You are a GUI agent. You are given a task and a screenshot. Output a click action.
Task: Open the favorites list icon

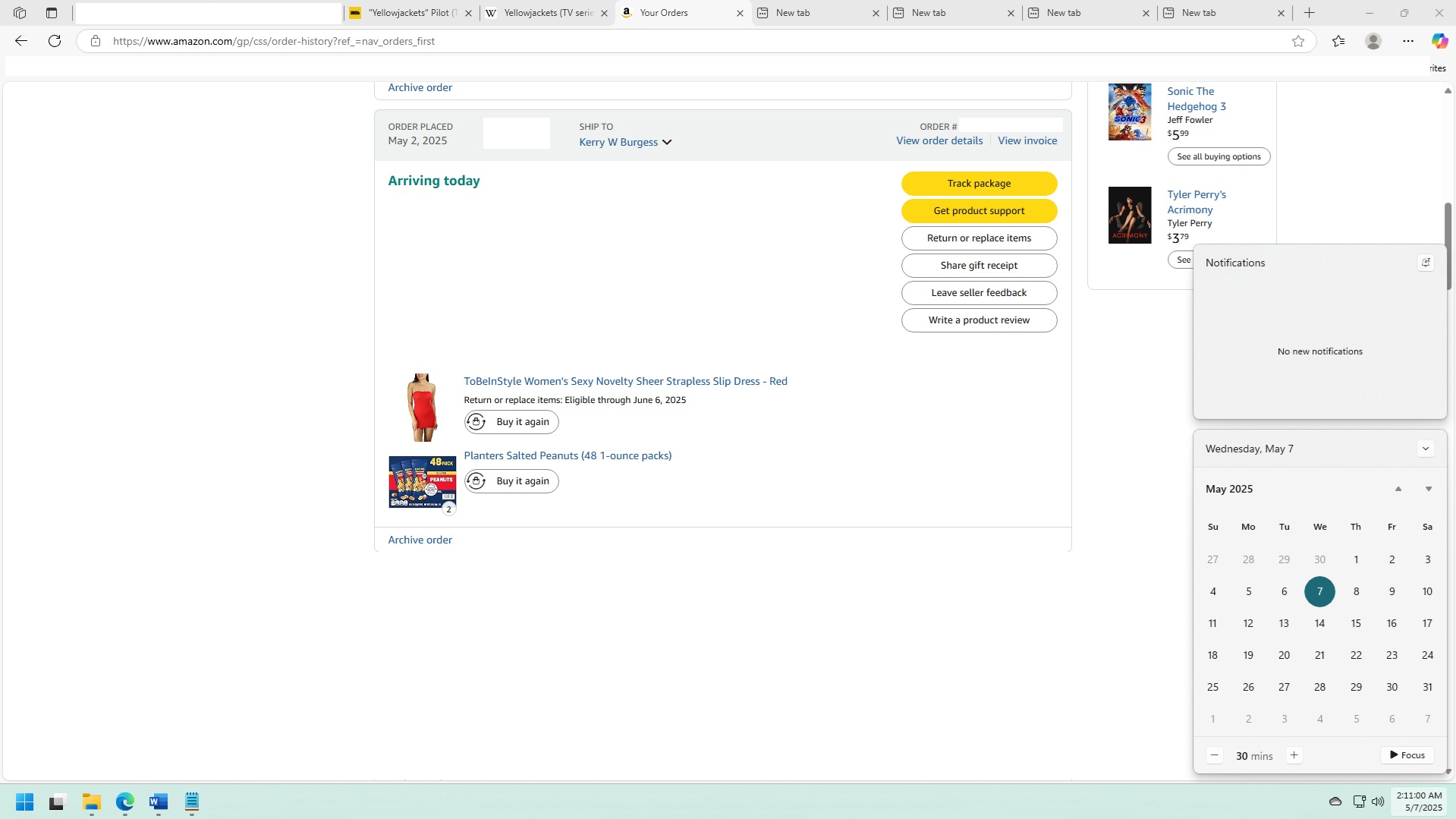pos(1338,41)
